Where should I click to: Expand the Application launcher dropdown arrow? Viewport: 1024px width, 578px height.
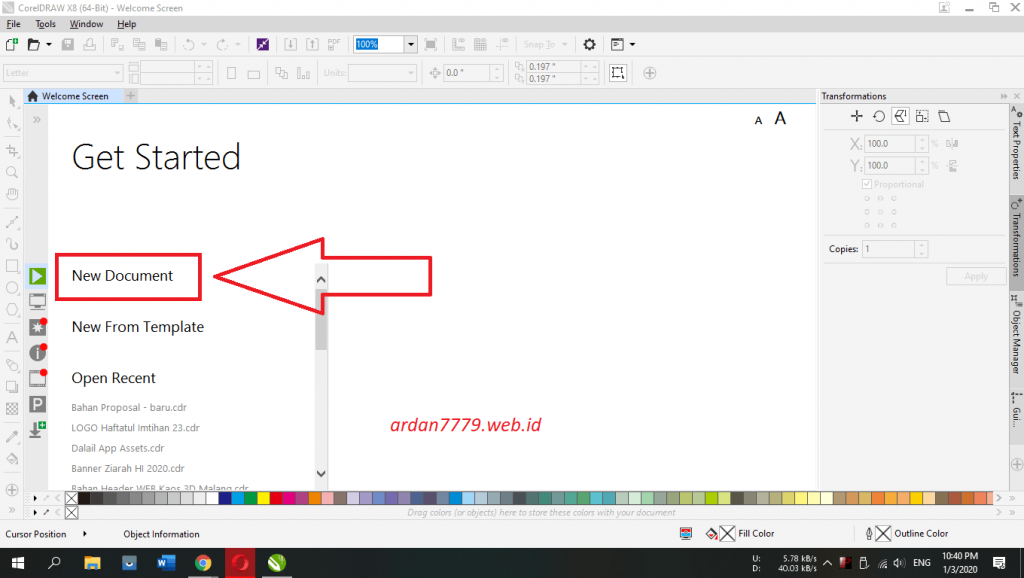[x=632, y=44]
